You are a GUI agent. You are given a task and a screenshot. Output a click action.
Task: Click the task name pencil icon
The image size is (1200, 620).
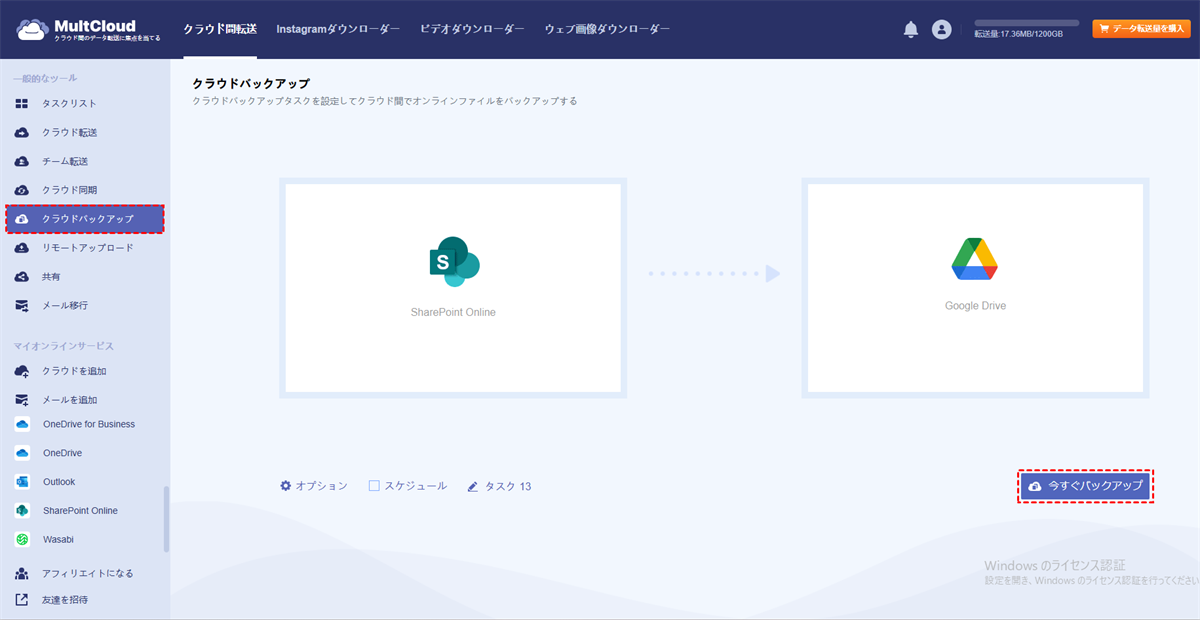pos(473,487)
